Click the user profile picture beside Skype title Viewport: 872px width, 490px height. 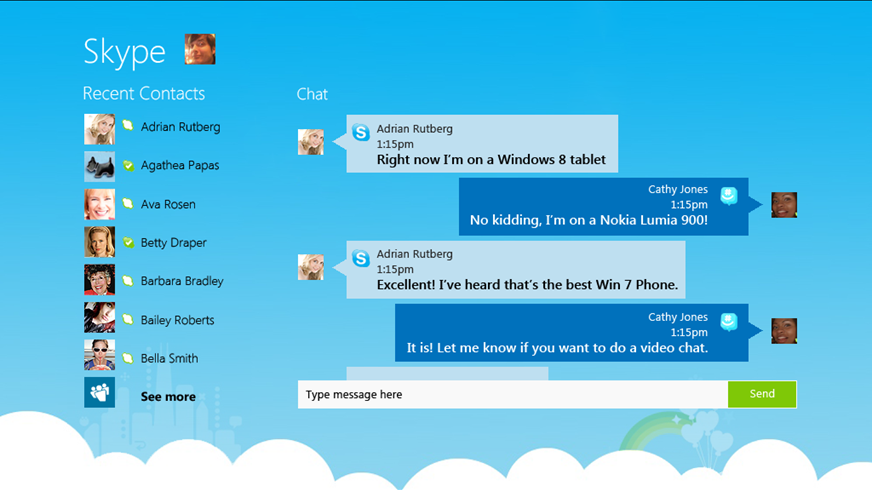tap(200, 49)
